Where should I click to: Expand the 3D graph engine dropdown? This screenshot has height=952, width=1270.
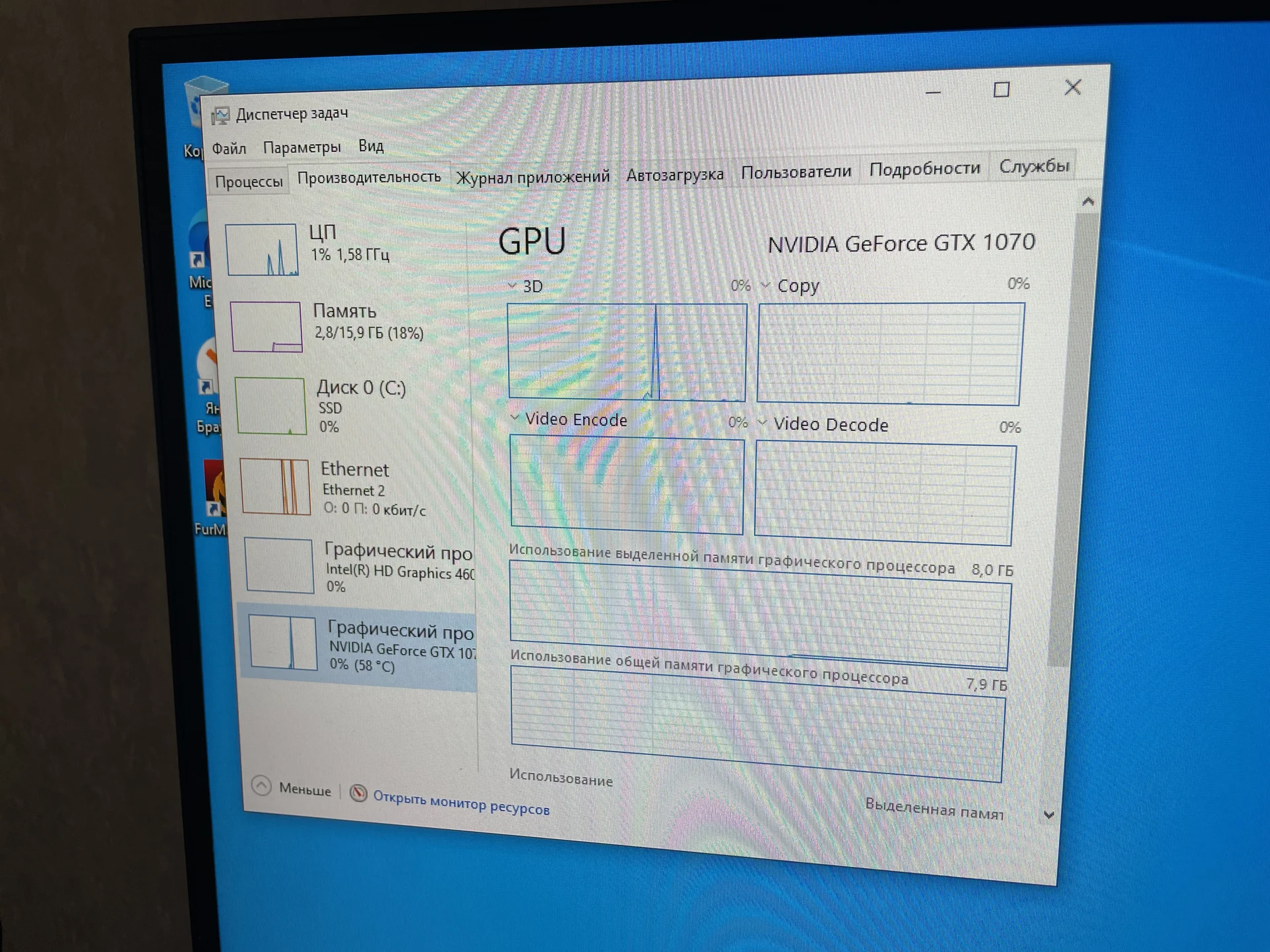pos(512,286)
